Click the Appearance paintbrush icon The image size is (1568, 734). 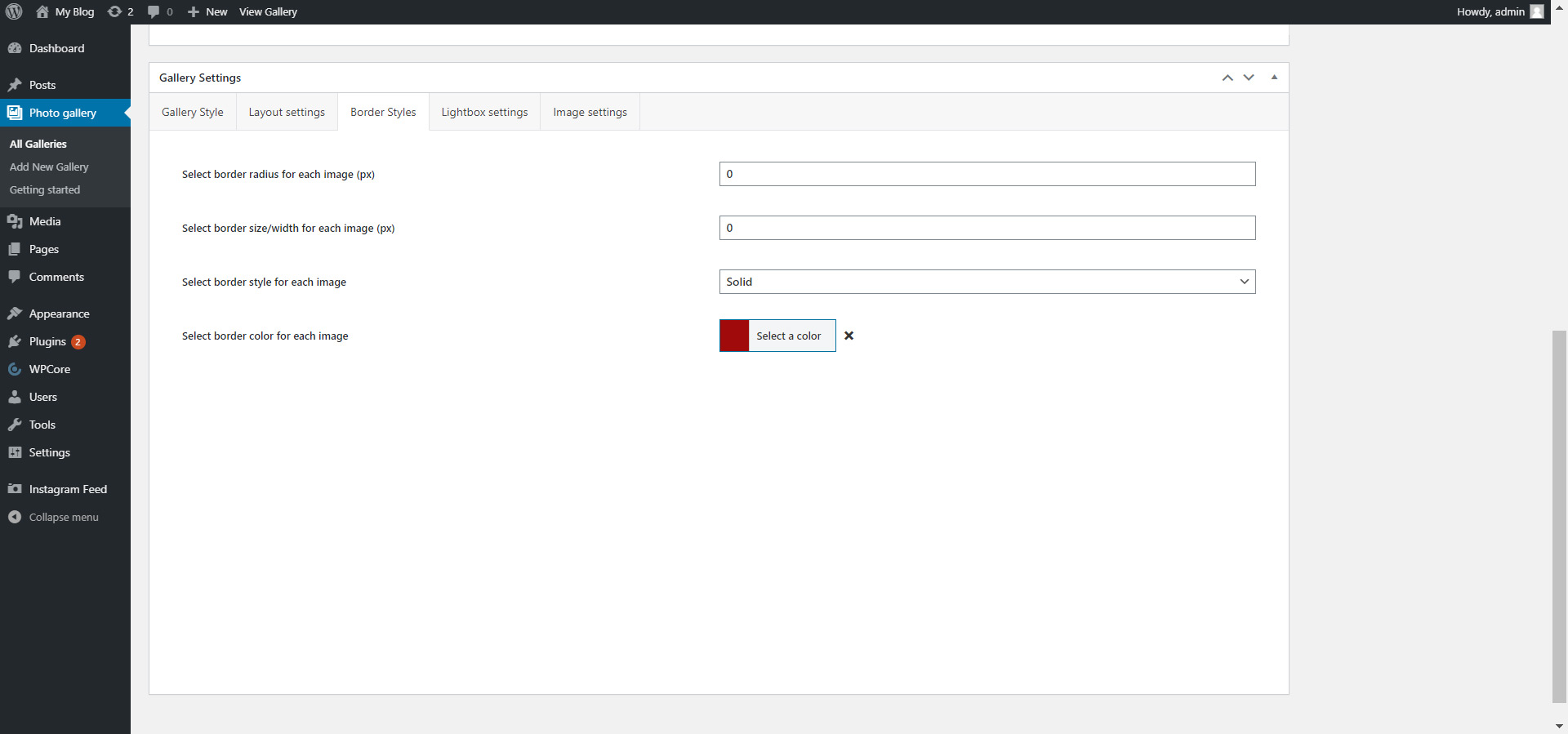coord(15,314)
